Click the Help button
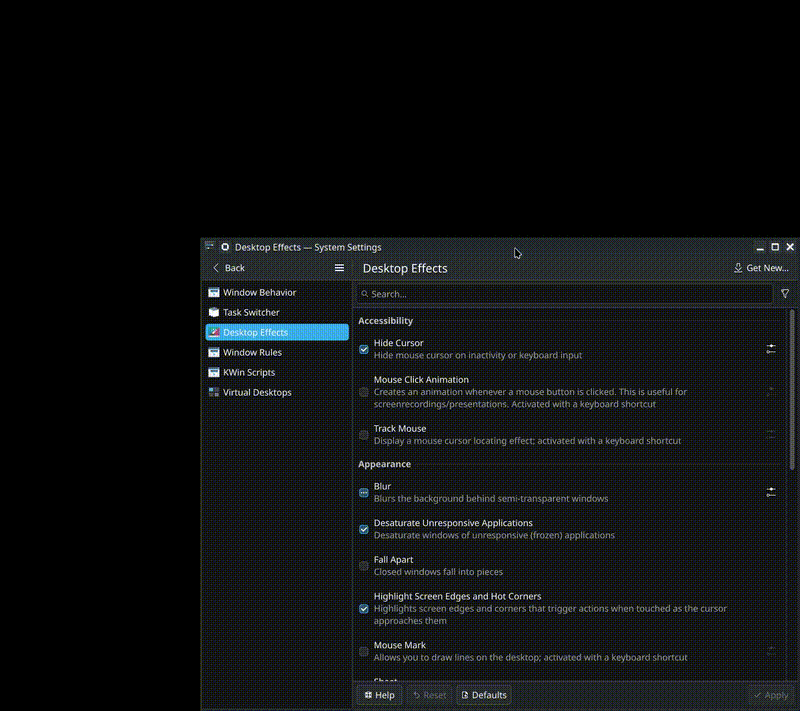The height and width of the screenshot is (711, 800). click(380, 695)
